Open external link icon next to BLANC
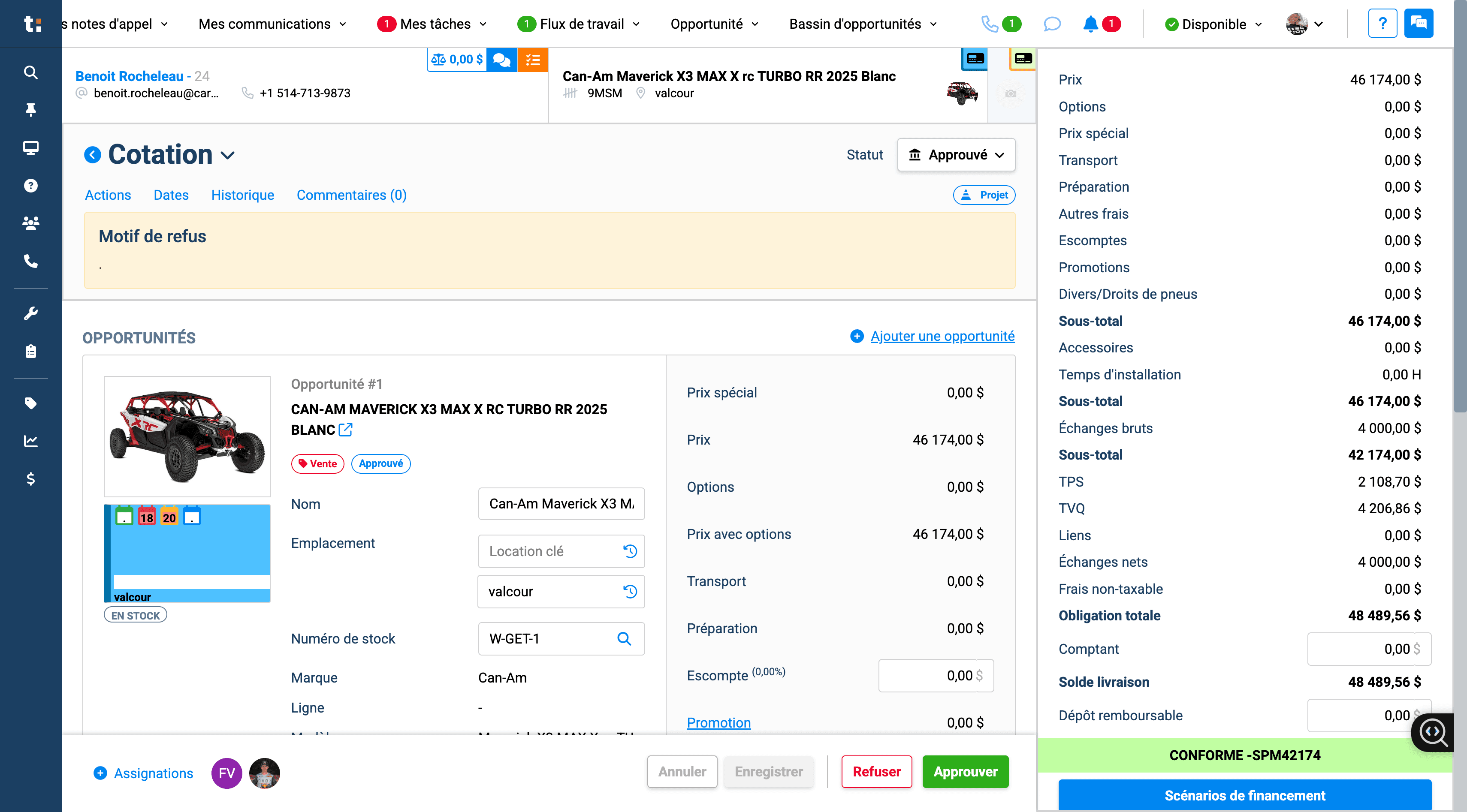This screenshot has width=1467, height=812. coord(345,430)
